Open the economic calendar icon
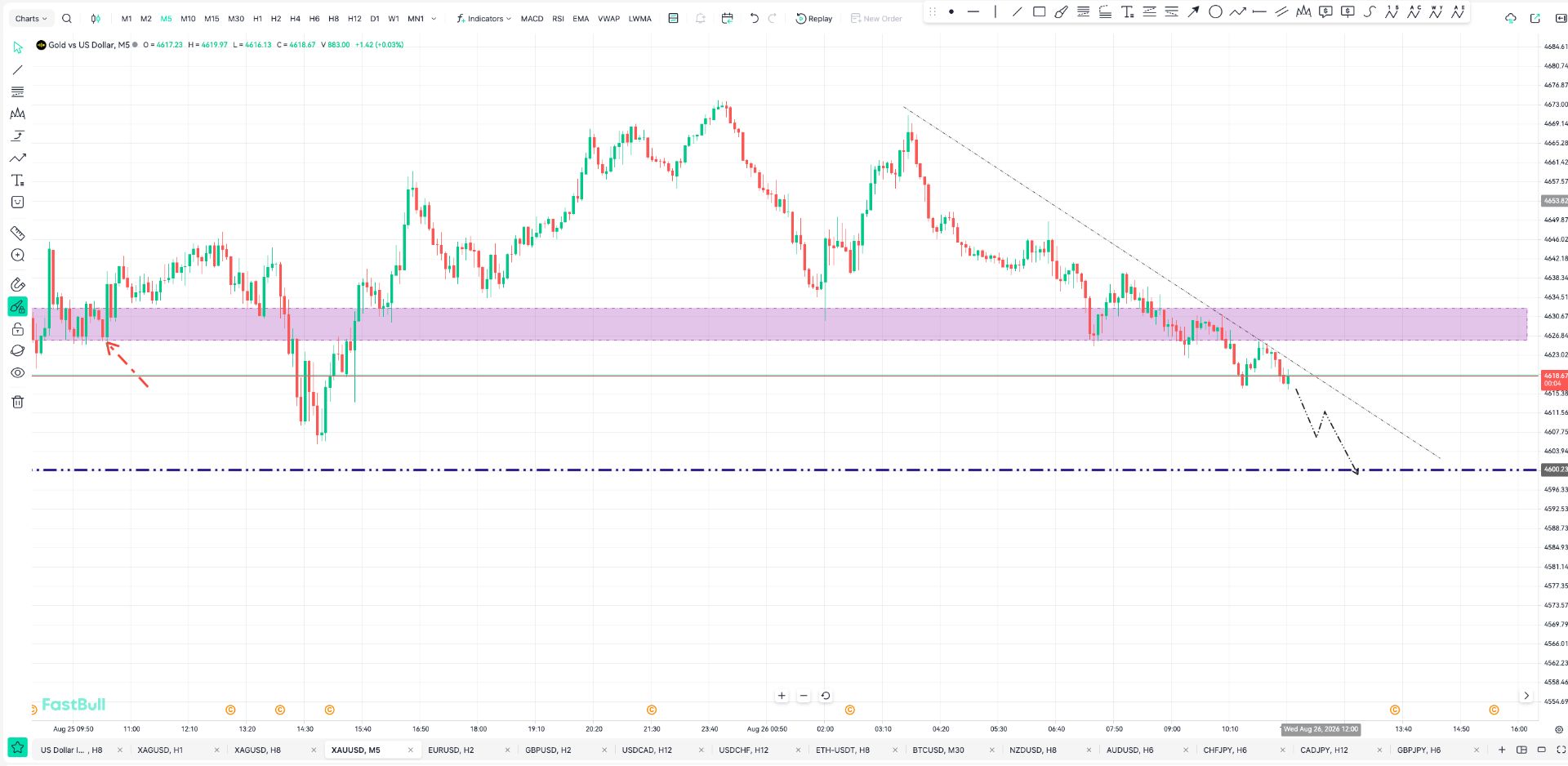 (727, 18)
